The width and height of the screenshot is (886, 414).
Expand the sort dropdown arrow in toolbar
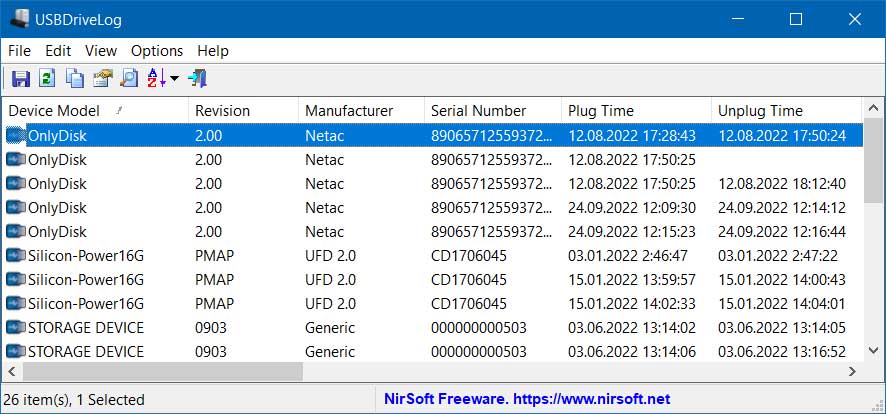(x=174, y=79)
